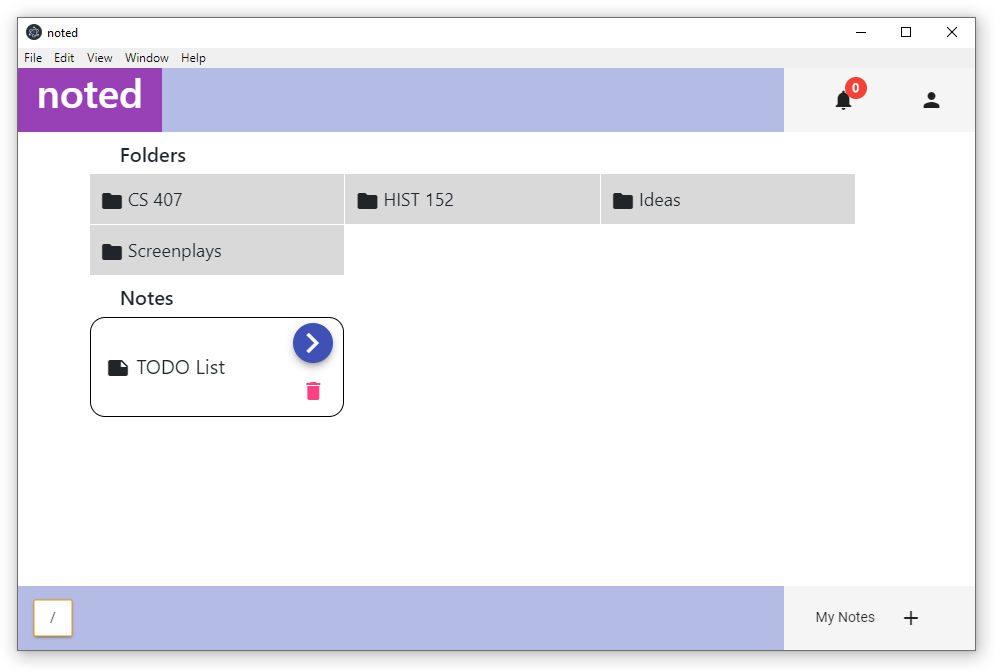Click the Ideas folder icon

622,201
